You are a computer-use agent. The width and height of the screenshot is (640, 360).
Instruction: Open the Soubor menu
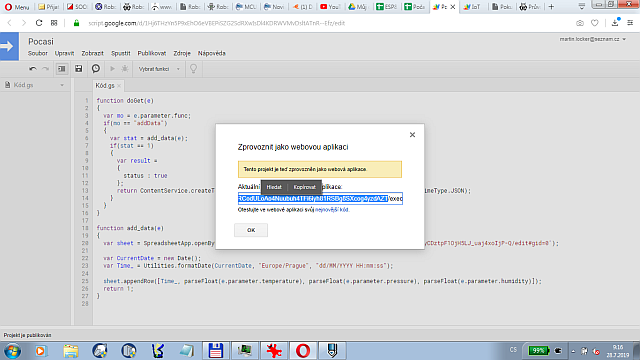point(38,53)
